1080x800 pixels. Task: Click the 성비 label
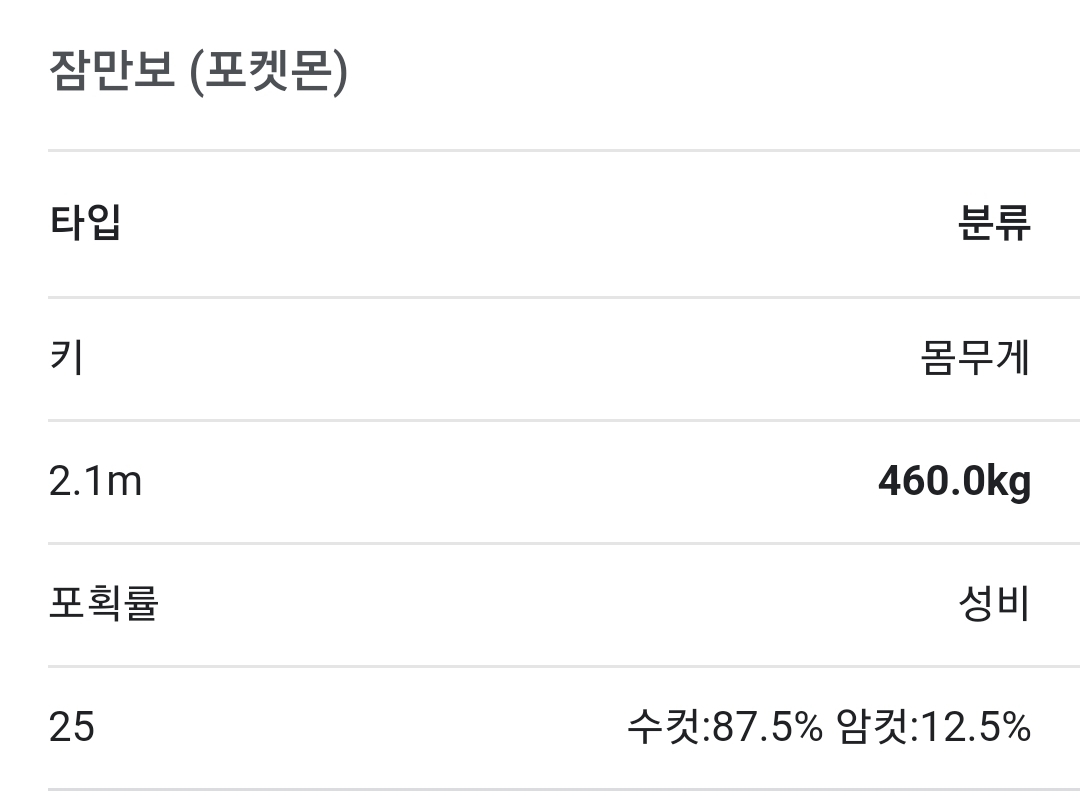pos(995,603)
